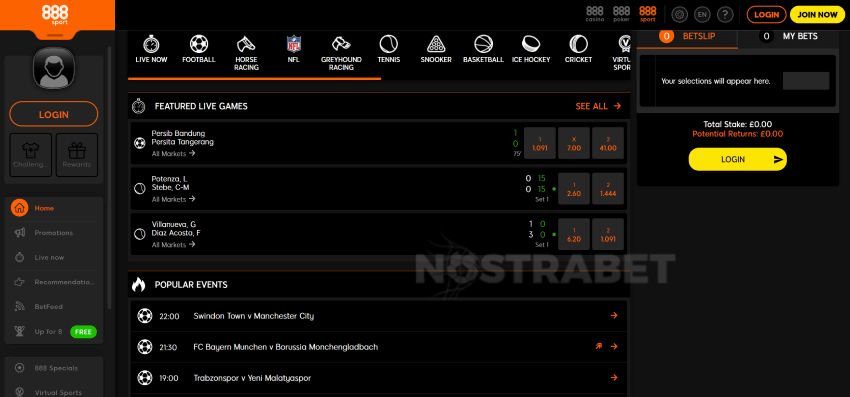The height and width of the screenshot is (397, 850).
Task: Open the Snooker category
Action: tap(436, 49)
